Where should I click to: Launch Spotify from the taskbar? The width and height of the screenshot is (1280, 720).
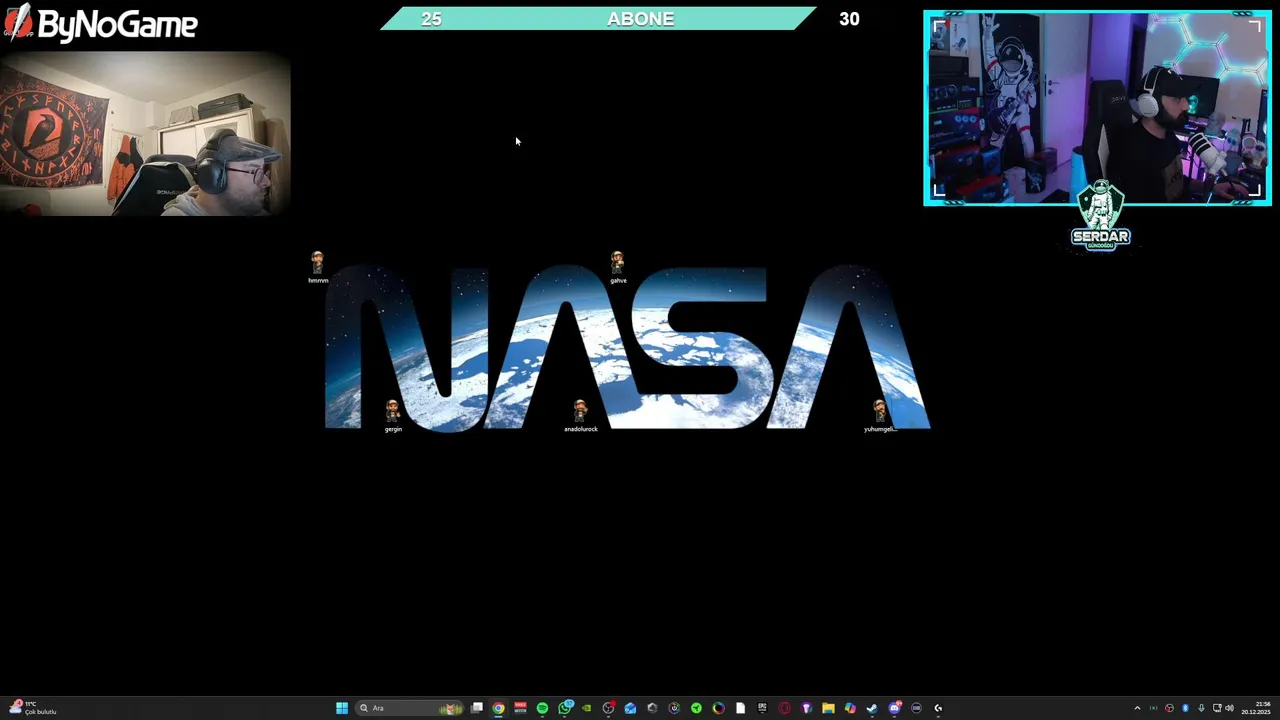542,708
